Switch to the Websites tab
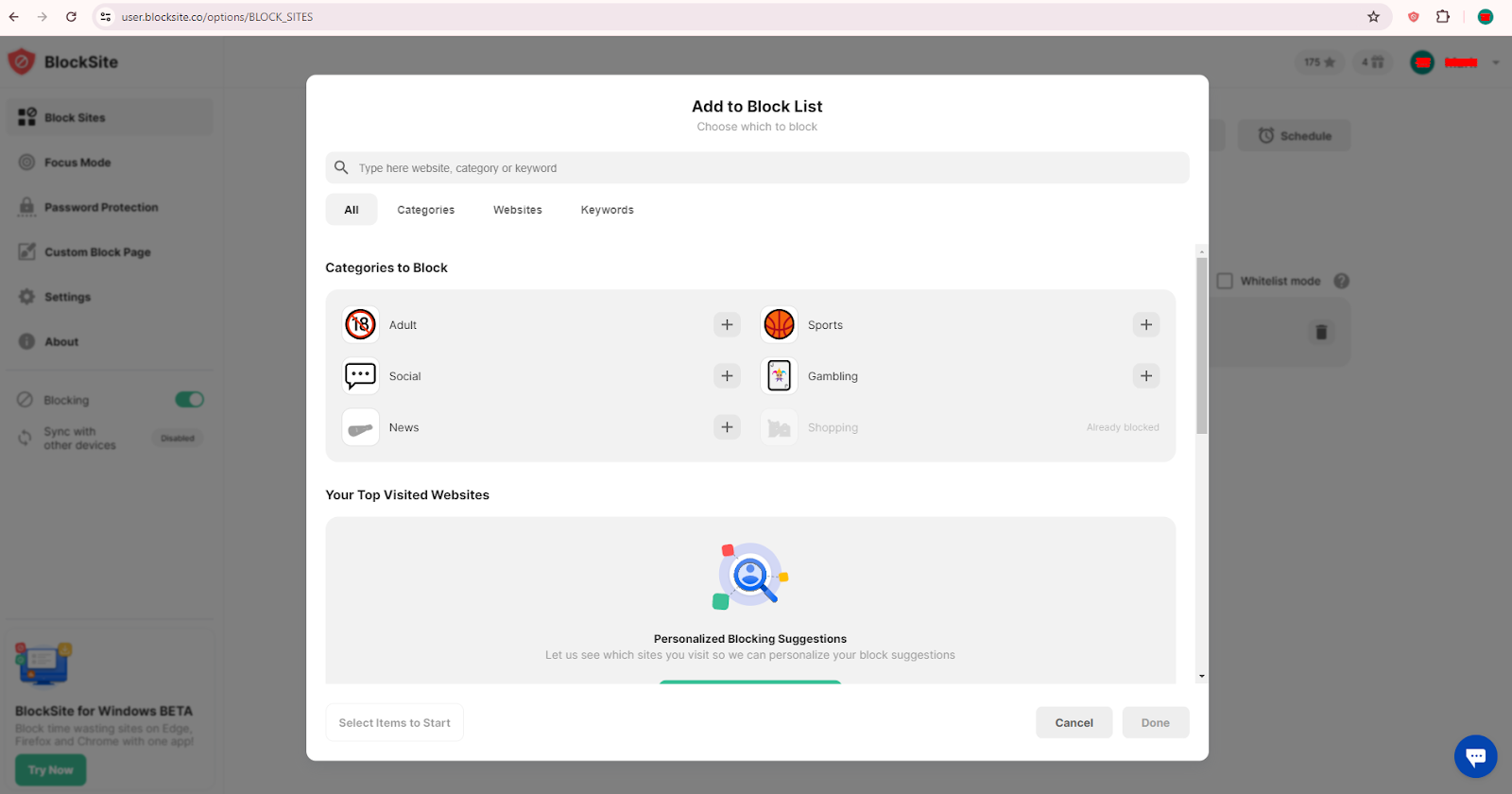The height and width of the screenshot is (794, 1512). [518, 210]
